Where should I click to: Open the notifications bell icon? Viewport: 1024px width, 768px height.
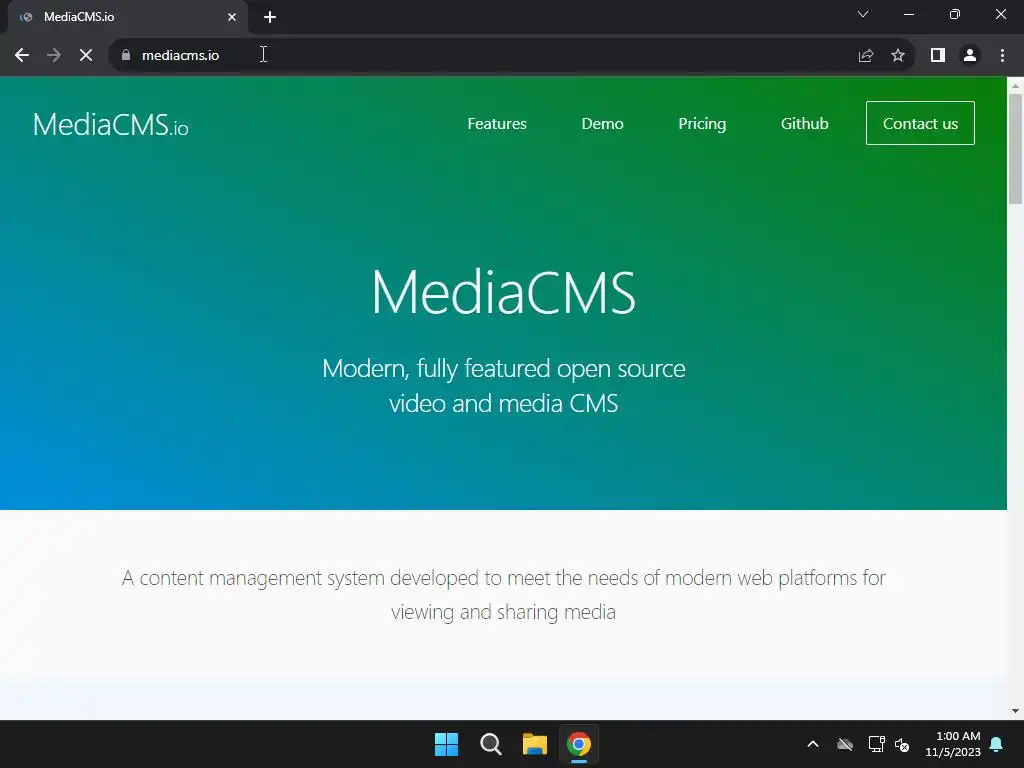click(997, 744)
